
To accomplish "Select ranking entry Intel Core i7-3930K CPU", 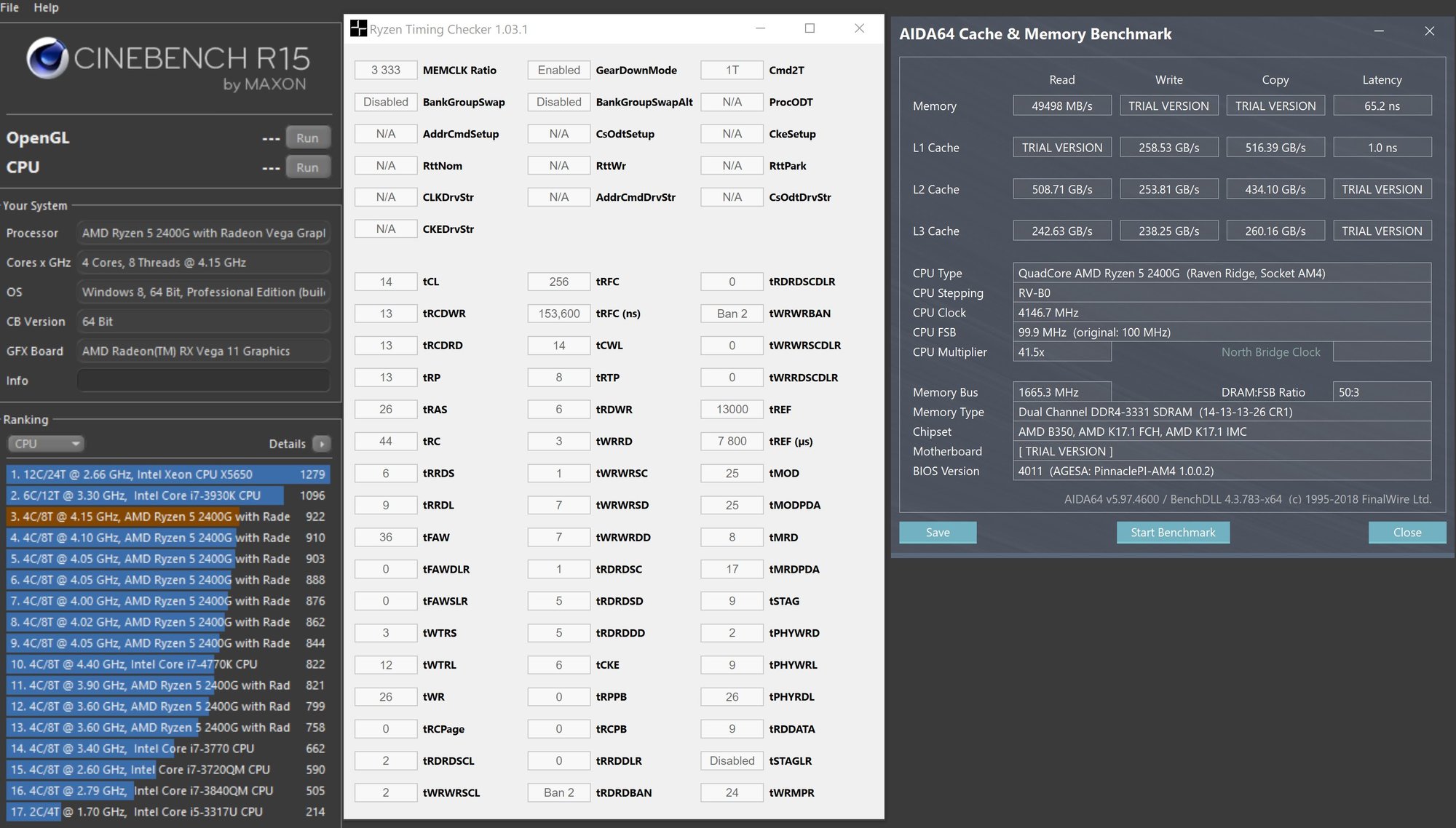I will 168,495.
